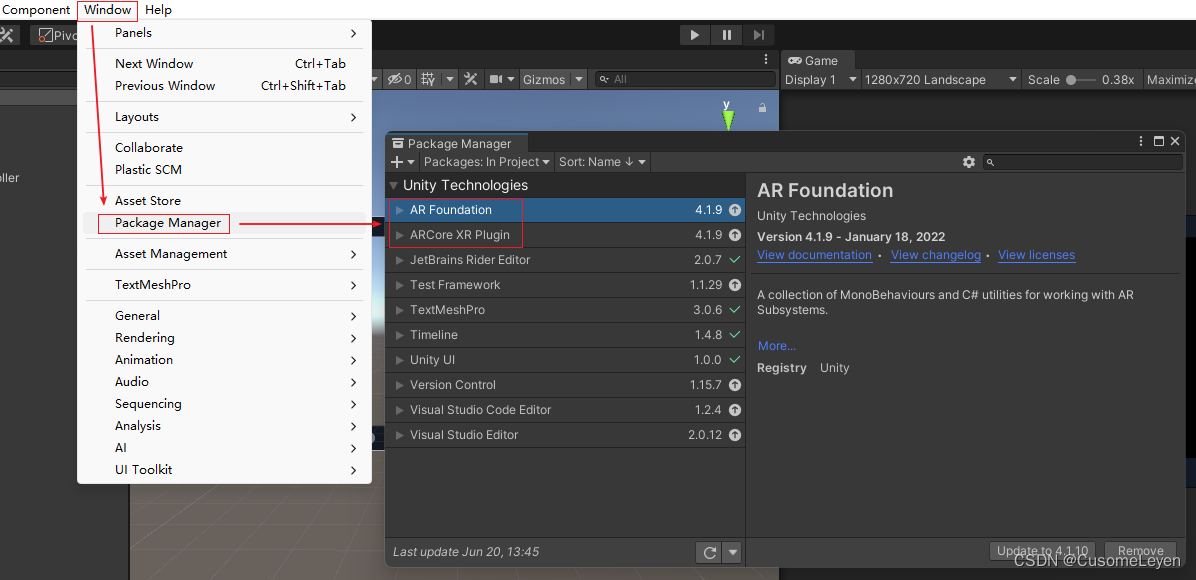Click JetBrains Rider Editor green checkmark
This screenshot has width=1196, height=580.
735,260
